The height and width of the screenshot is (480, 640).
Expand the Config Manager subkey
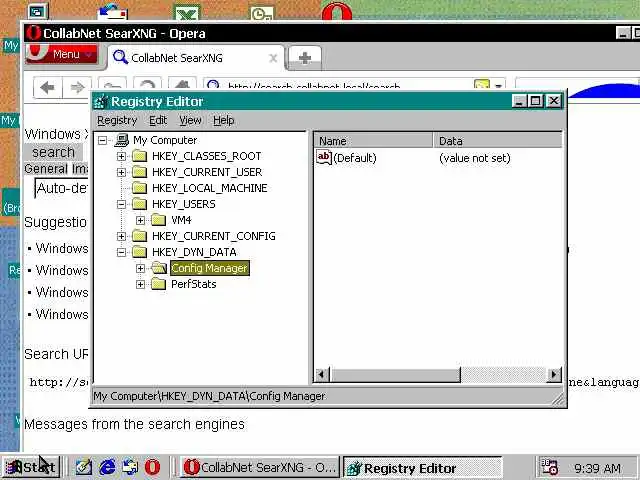pyautogui.click(x=140, y=268)
